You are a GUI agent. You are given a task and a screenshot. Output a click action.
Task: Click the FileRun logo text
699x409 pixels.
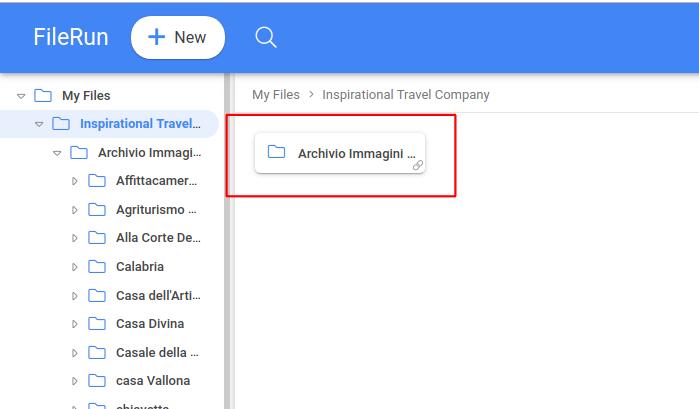tap(69, 38)
